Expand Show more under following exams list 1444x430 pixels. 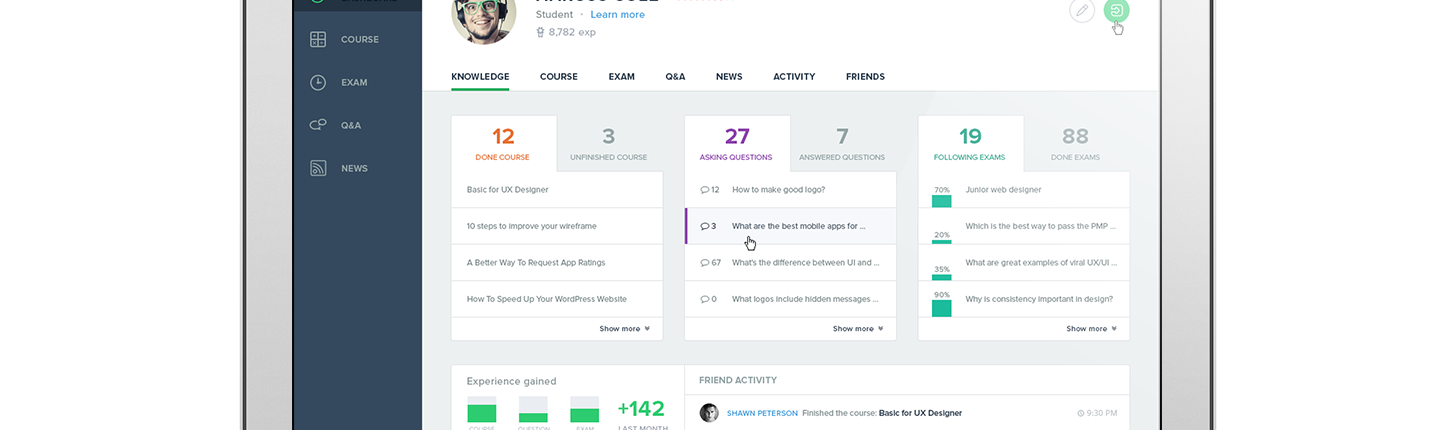pyautogui.click(x=1091, y=329)
